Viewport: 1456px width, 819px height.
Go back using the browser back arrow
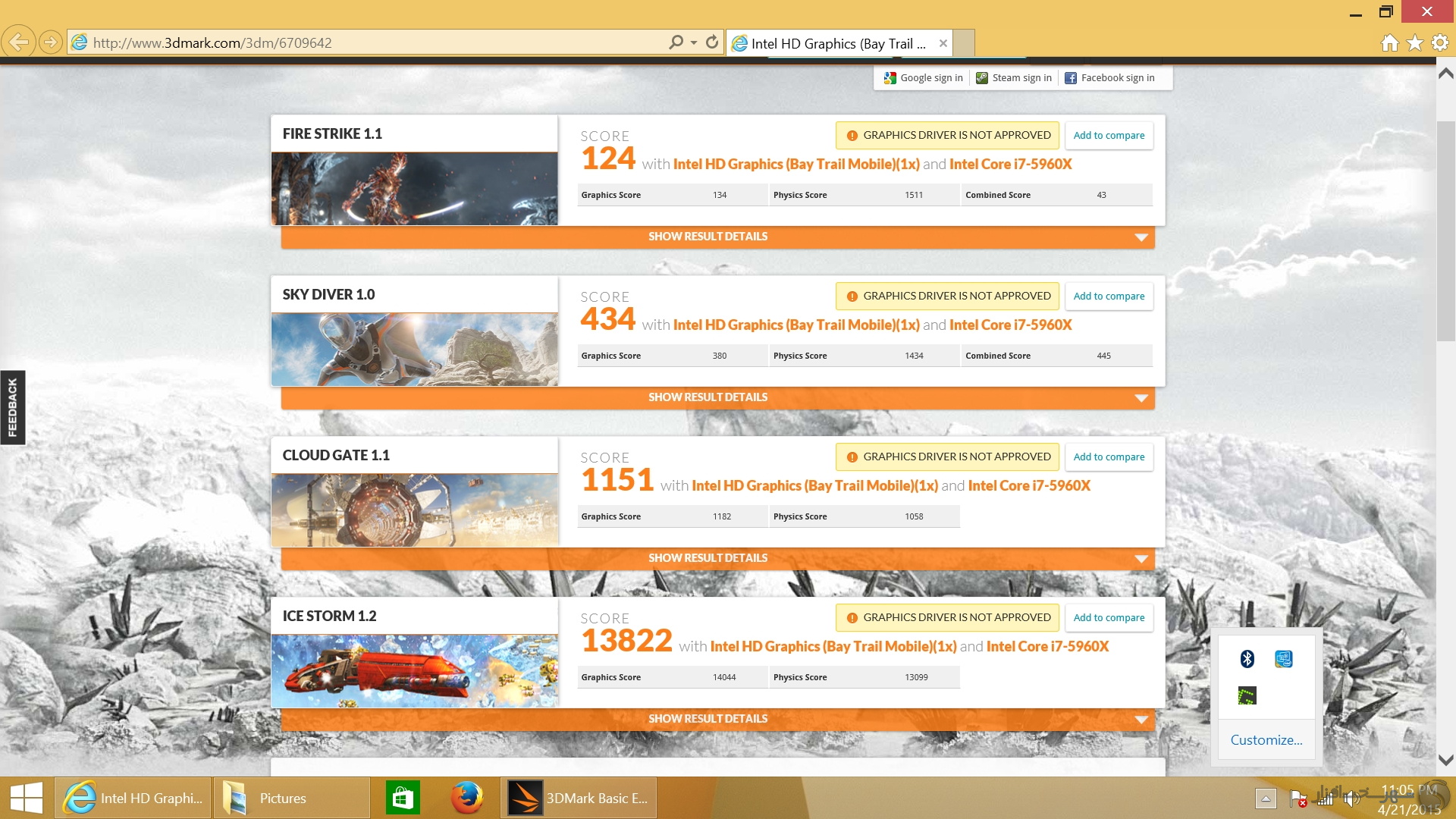pos(19,42)
